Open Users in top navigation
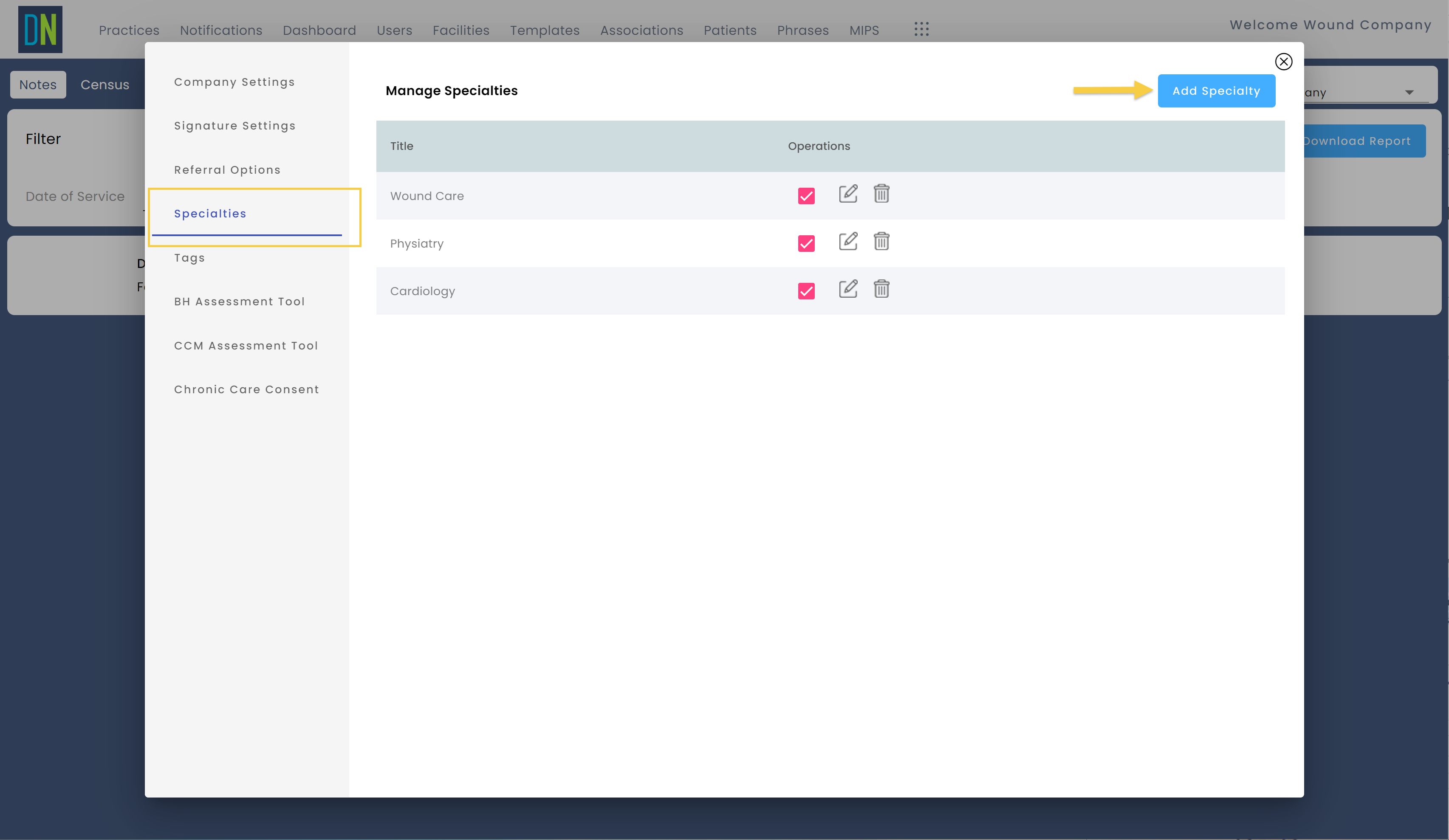The image size is (1449, 840). click(x=395, y=31)
